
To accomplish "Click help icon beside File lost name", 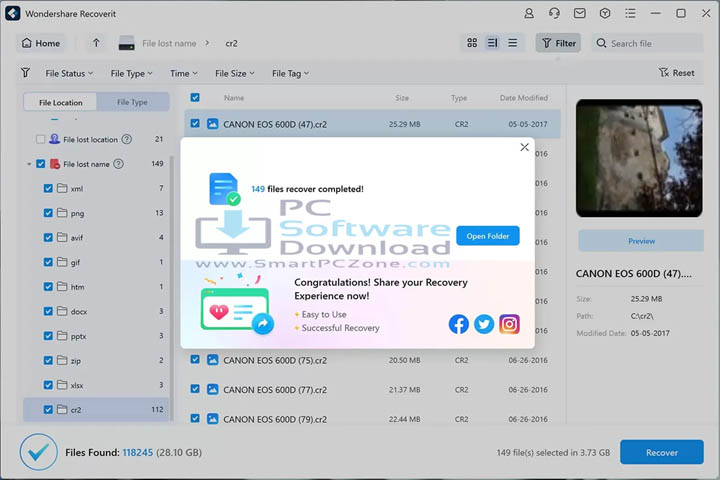I will coord(118,164).
